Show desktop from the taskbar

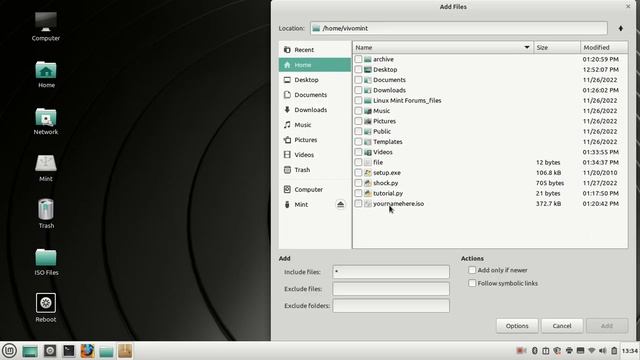(x=30, y=351)
